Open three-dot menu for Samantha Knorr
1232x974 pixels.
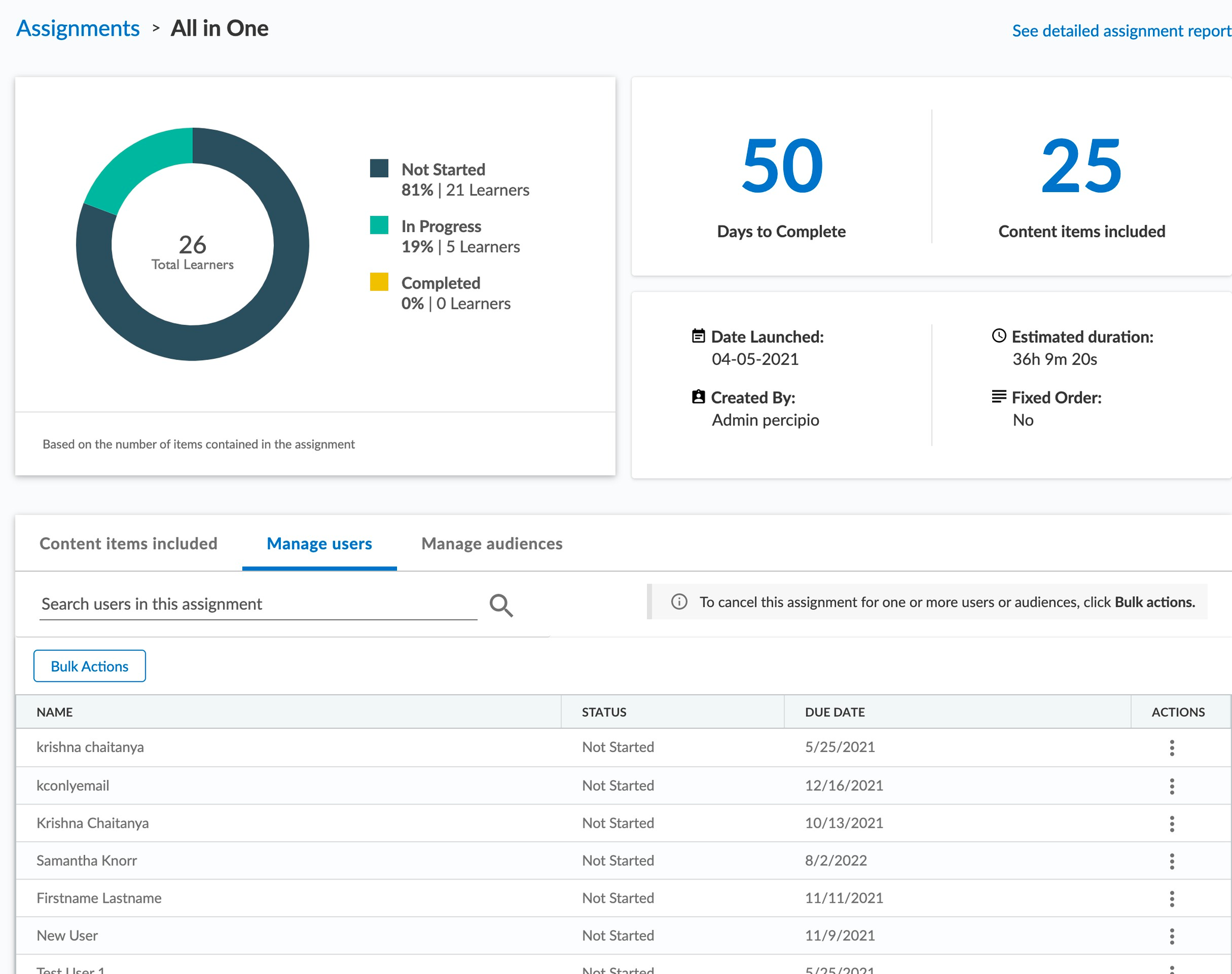(1171, 861)
